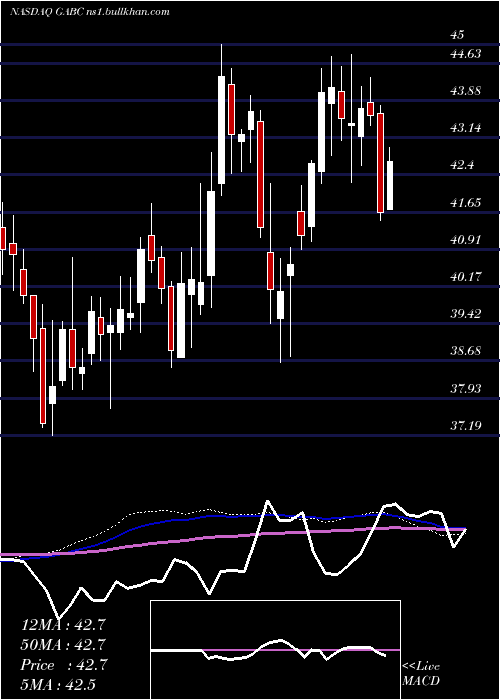Click the 50MA : 42.7 readout

[63, 645]
